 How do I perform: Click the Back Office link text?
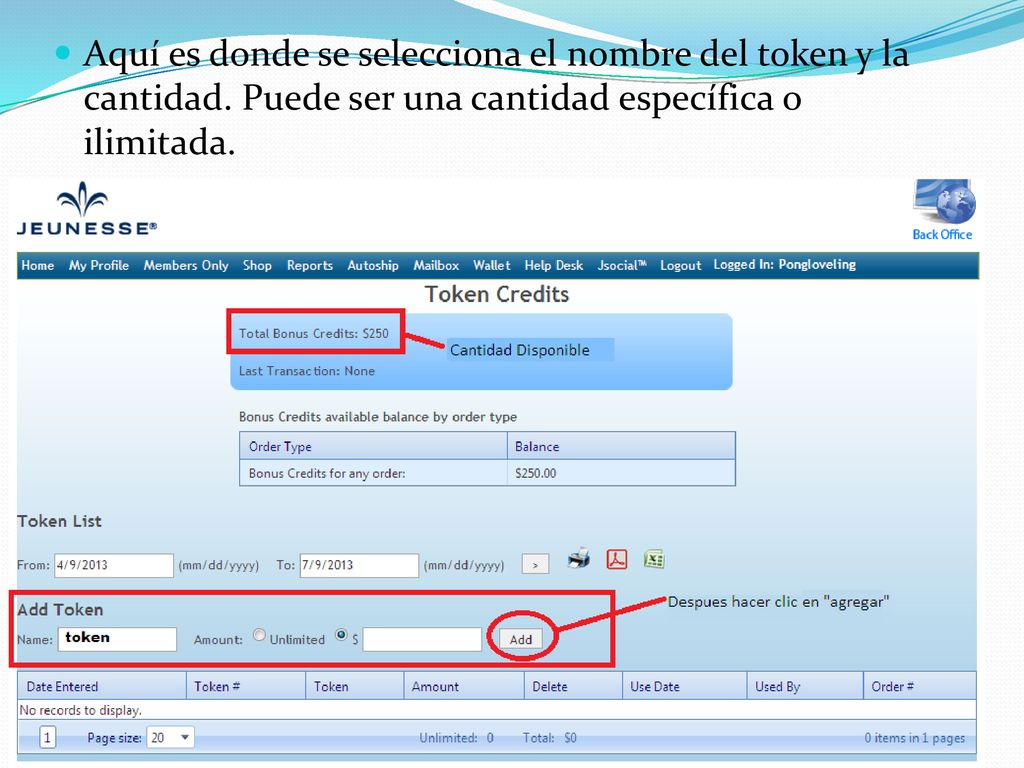tap(942, 234)
